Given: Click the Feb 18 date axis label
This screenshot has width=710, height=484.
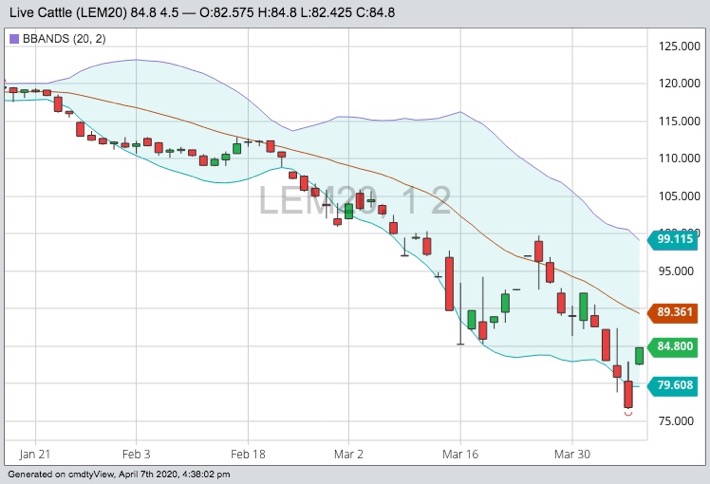Looking at the screenshot, I should pyautogui.click(x=248, y=454).
